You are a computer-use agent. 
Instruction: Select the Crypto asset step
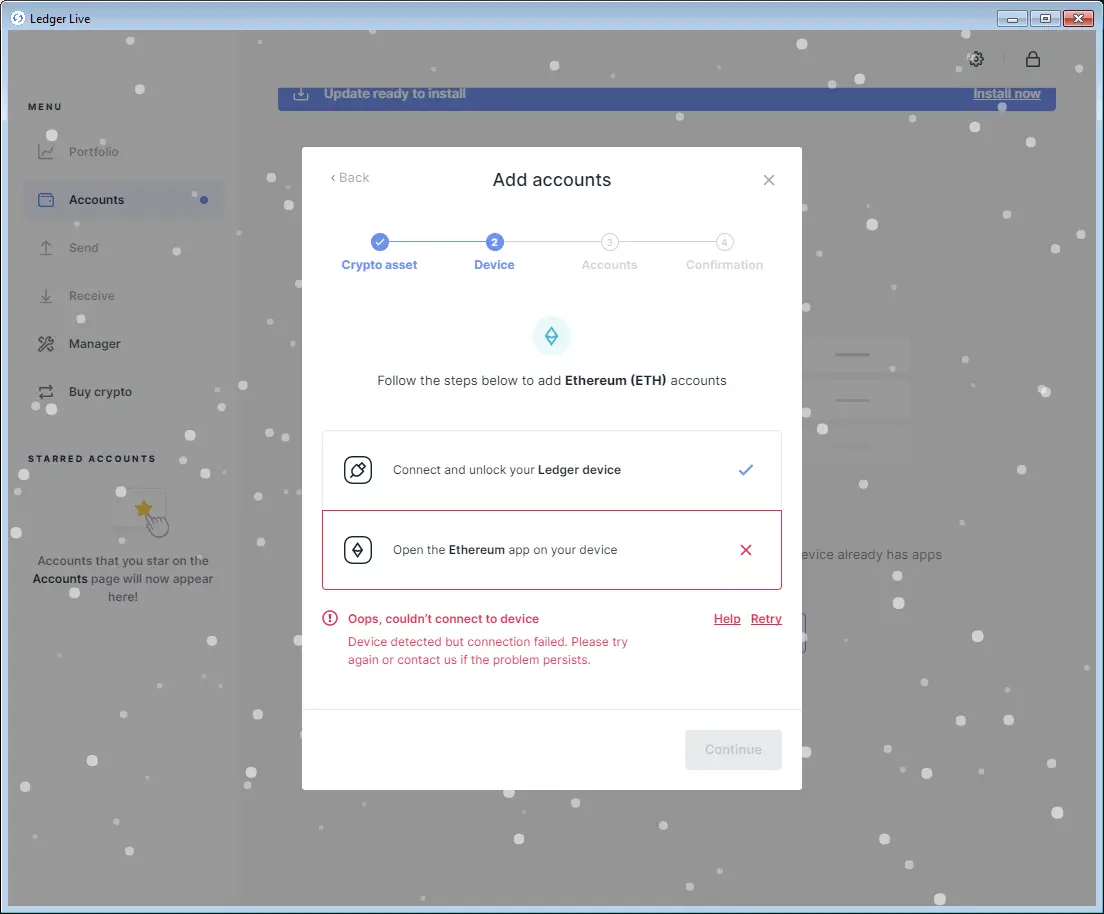pos(380,252)
